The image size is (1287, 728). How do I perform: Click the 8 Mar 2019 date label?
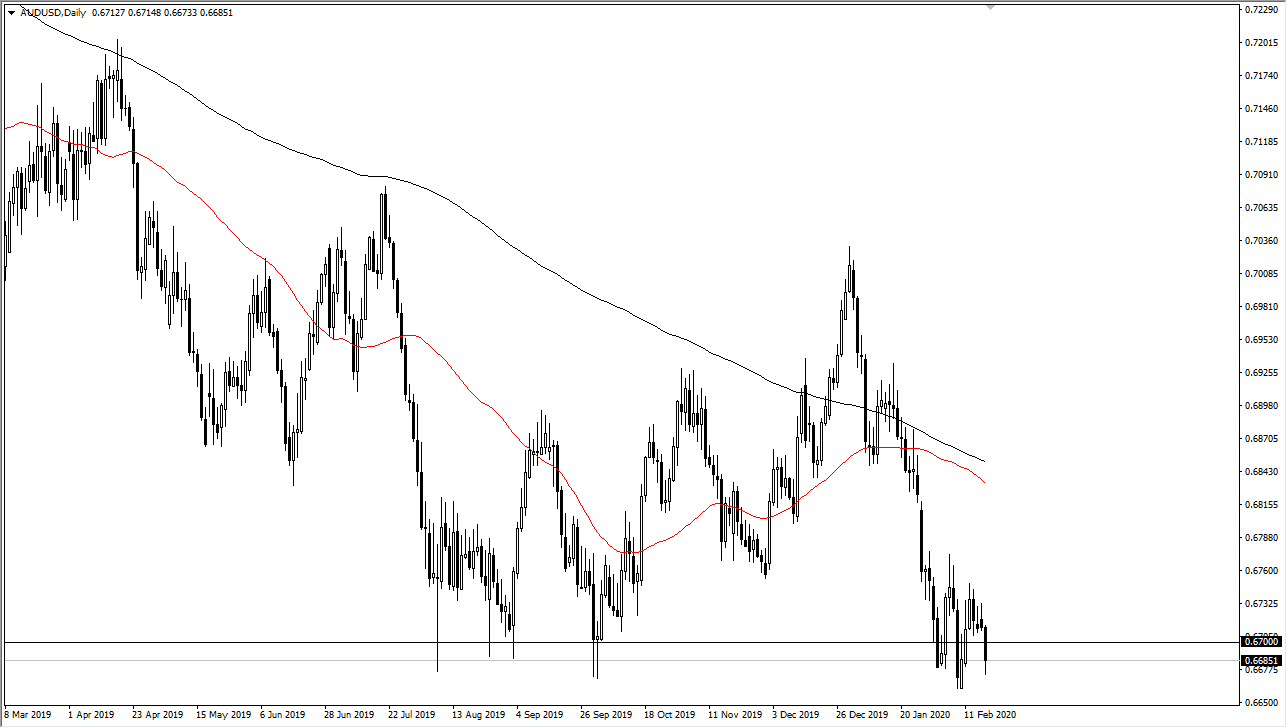tap(26, 715)
